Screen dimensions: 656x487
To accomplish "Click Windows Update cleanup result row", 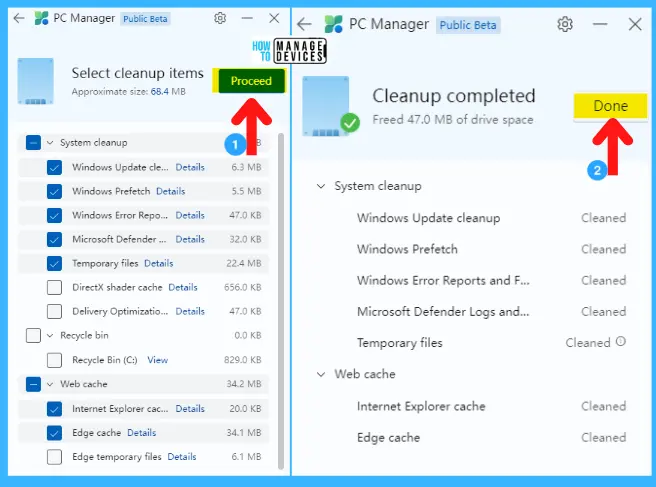I will pyautogui.click(x=491, y=218).
